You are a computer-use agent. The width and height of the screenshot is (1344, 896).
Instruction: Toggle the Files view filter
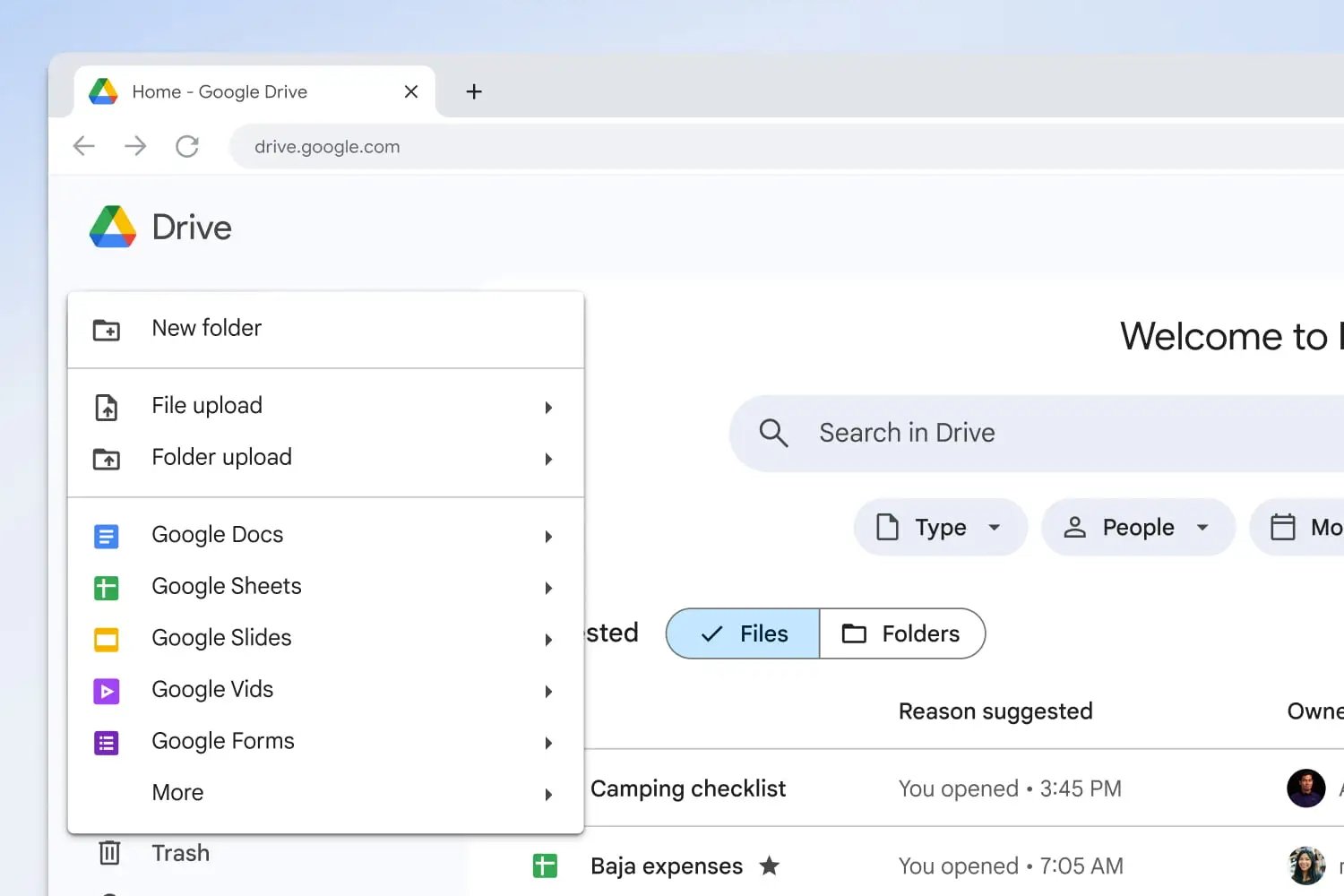743,633
